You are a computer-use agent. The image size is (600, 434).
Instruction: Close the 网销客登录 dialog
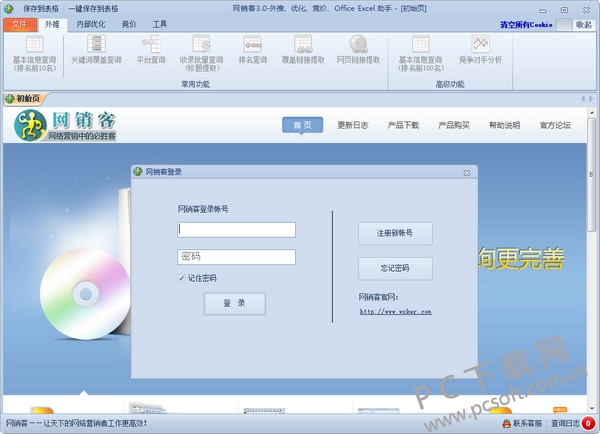click(x=466, y=173)
